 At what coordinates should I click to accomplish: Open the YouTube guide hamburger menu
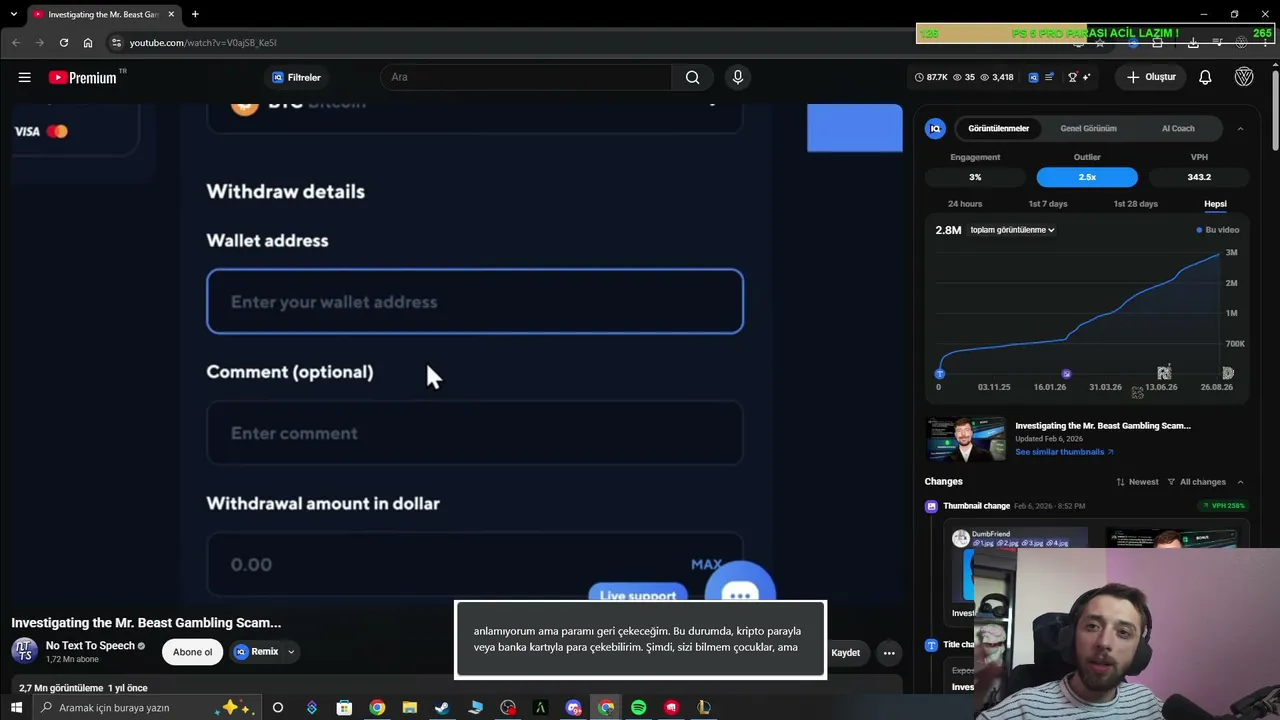tap(24, 77)
